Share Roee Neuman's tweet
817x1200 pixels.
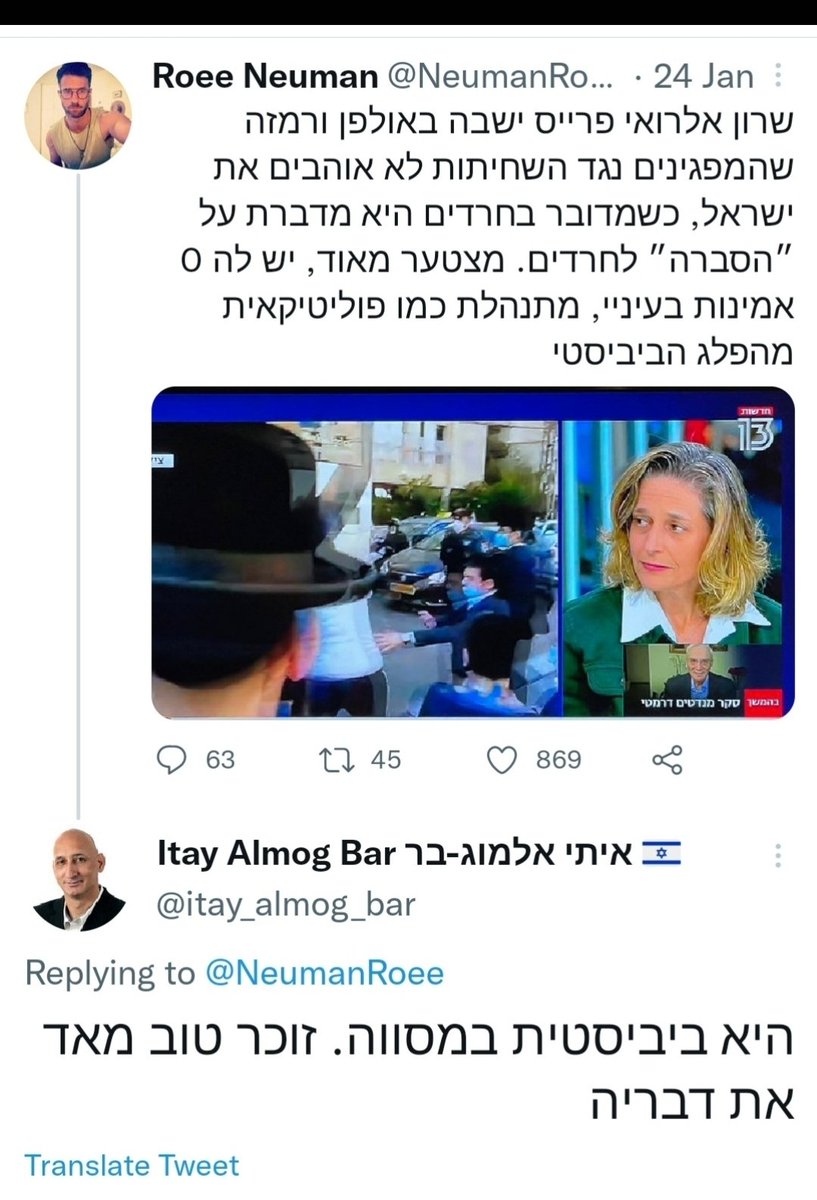click(x=667, y=760)
